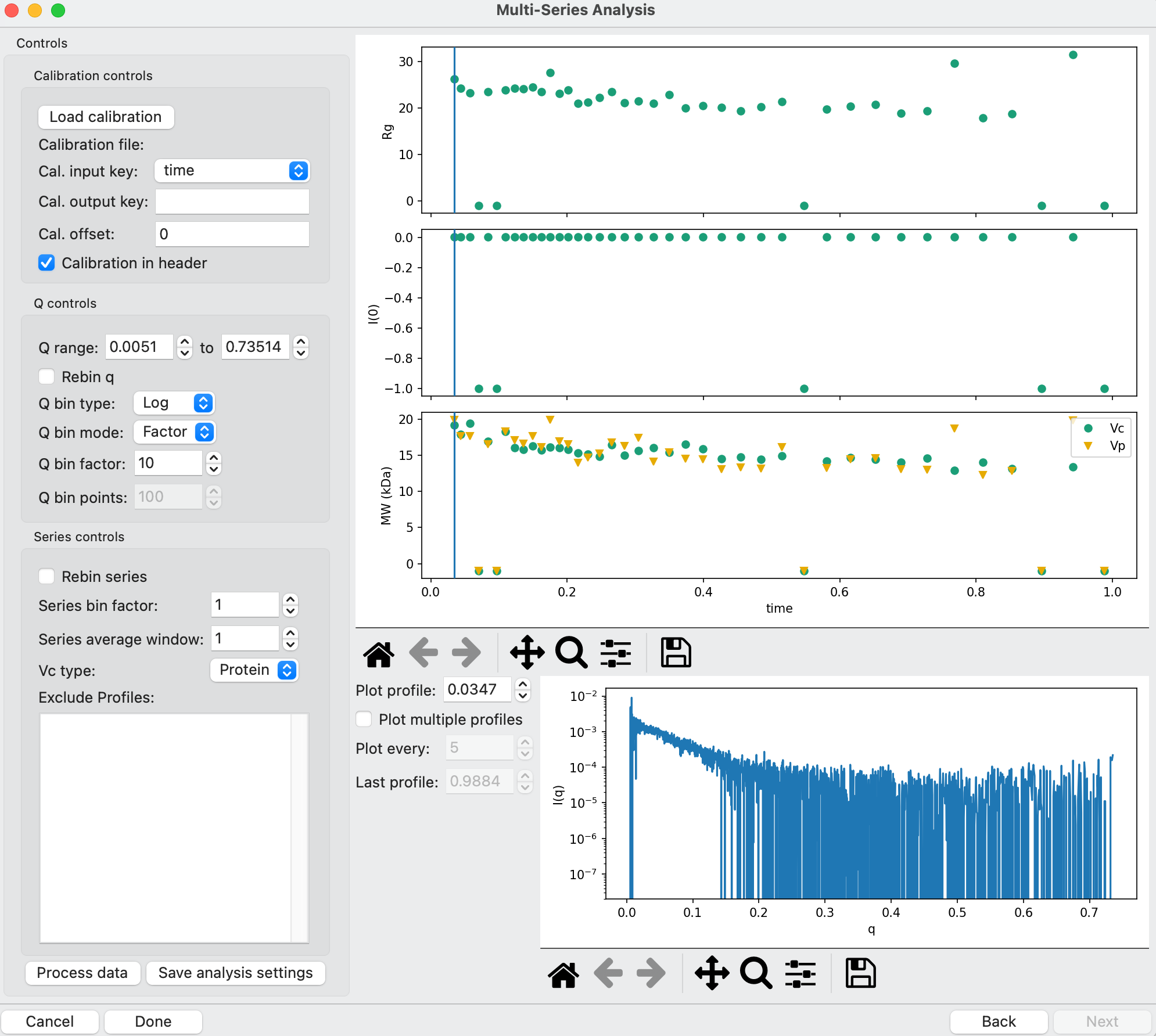The height and width of the screenshot is (1036, 1156).
Task: Open the Q bin mode Factor dropdown
Action: point(175,432)
